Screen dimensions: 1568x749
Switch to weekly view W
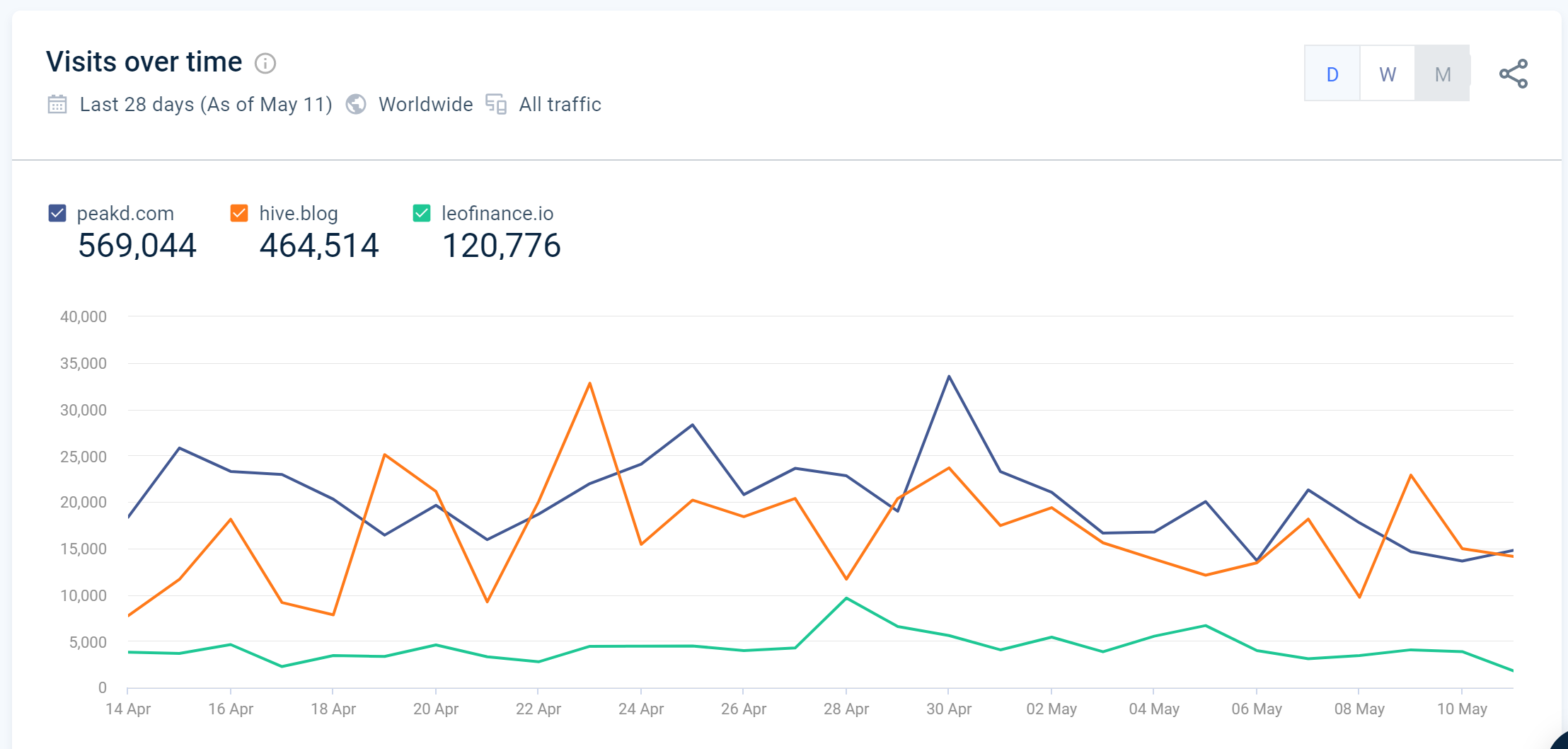tap(1388, 74)
